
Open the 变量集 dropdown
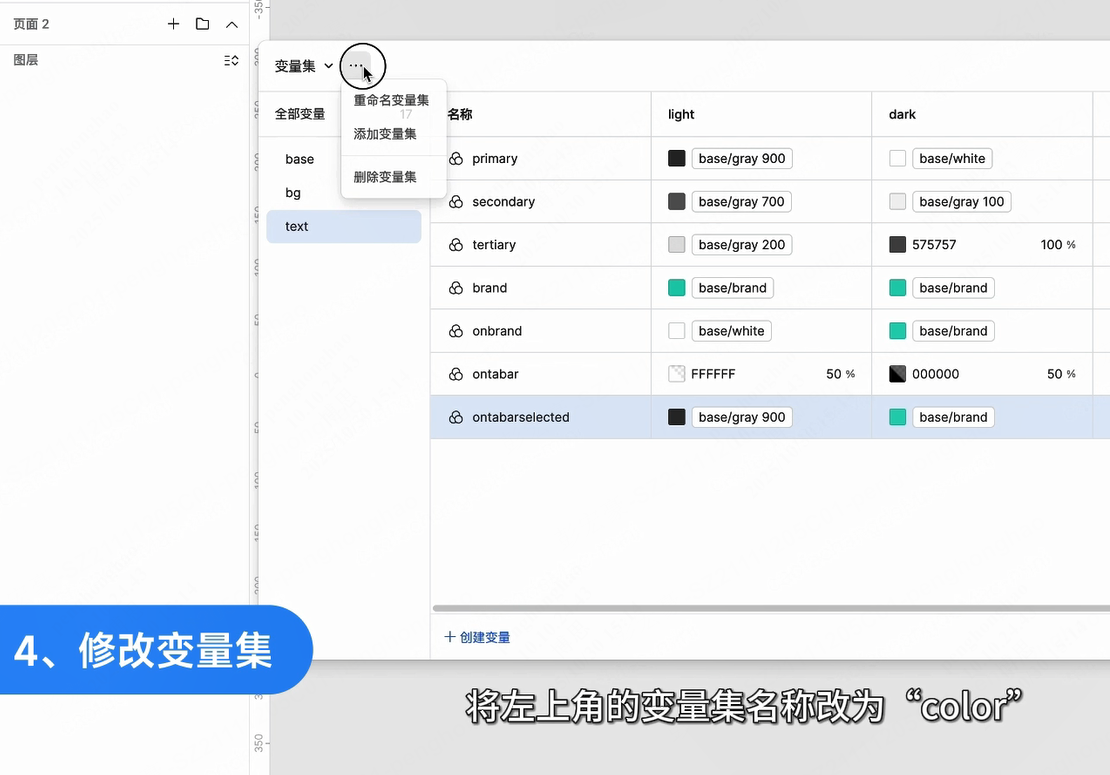[x=303, y=66]
